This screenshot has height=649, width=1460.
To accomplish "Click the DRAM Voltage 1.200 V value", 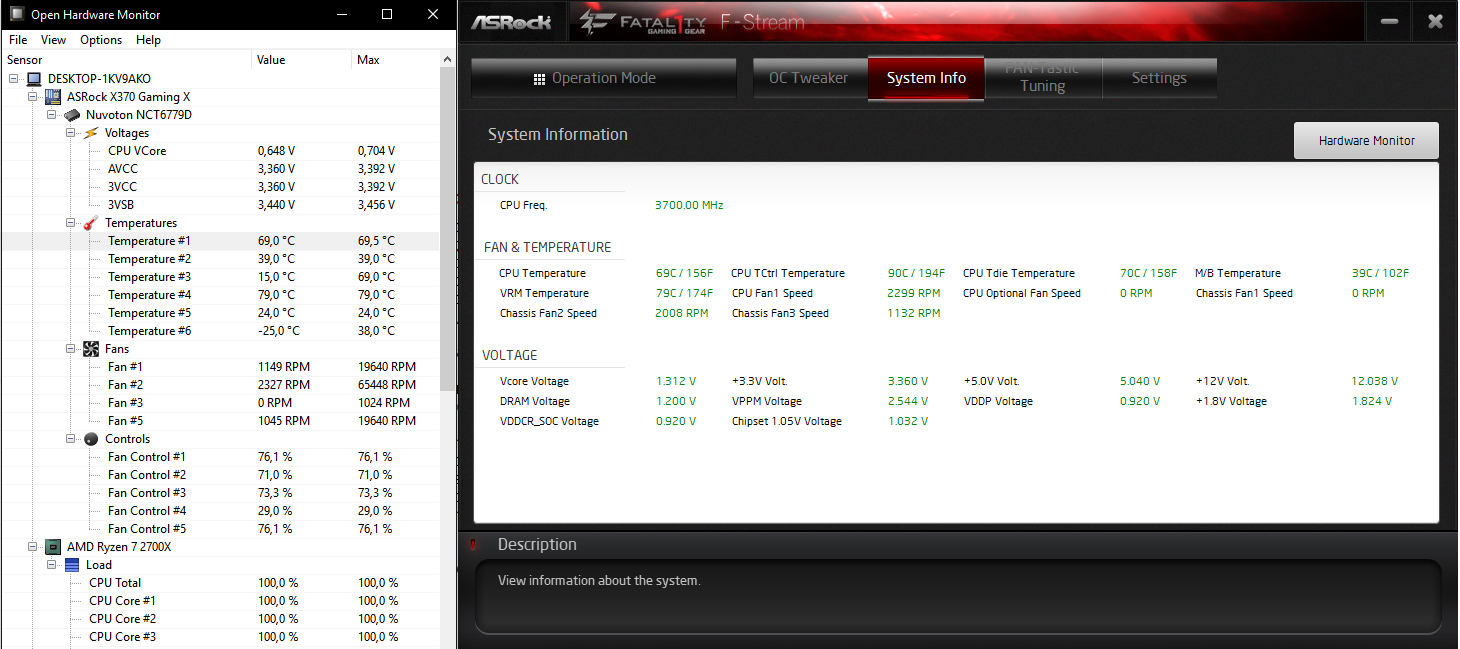I will coord(676,401).
